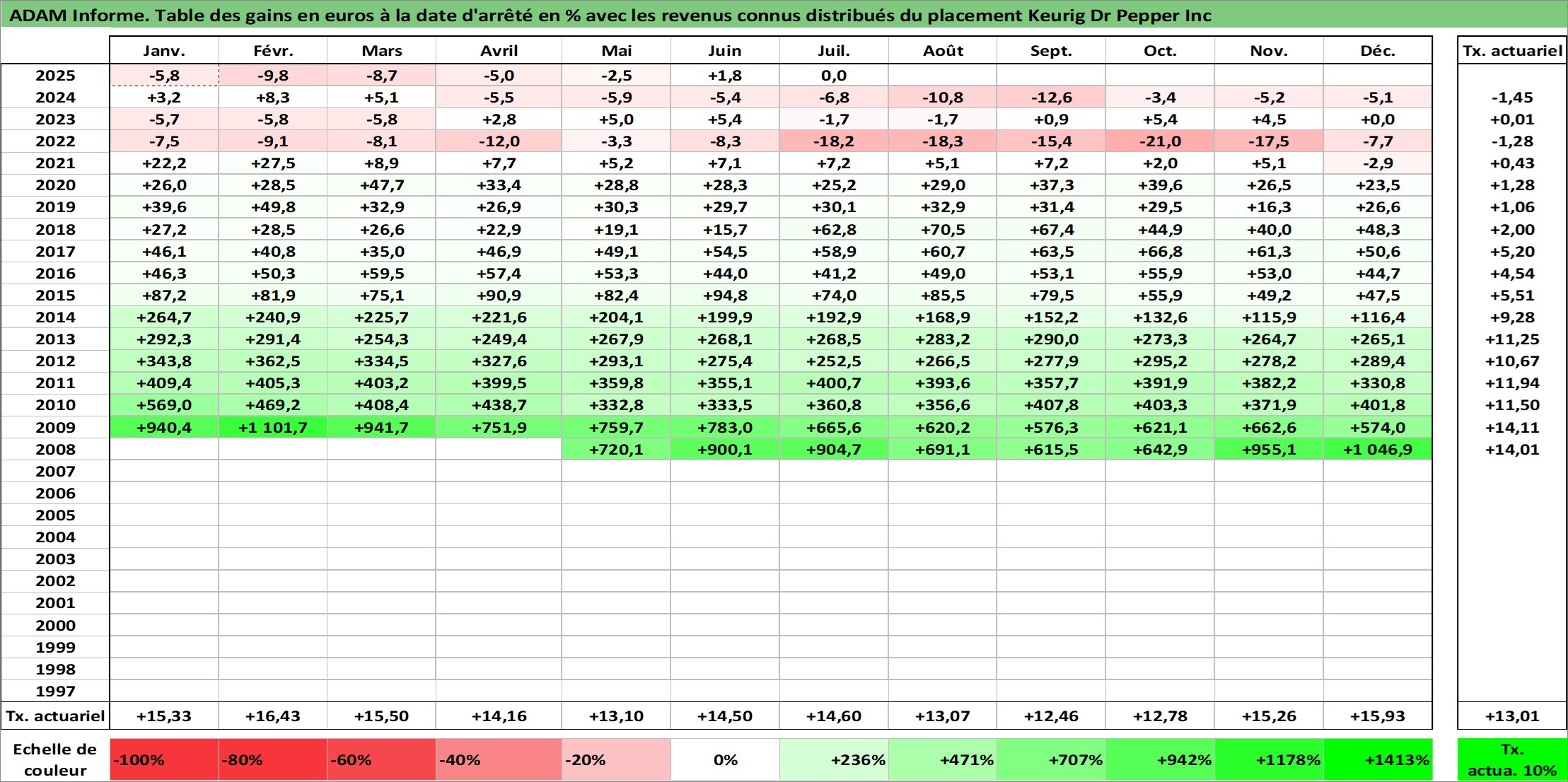1568x782 pixels.
Task: Click the +1,8 cell in June 2025
Action: click(x=725, y=76)
